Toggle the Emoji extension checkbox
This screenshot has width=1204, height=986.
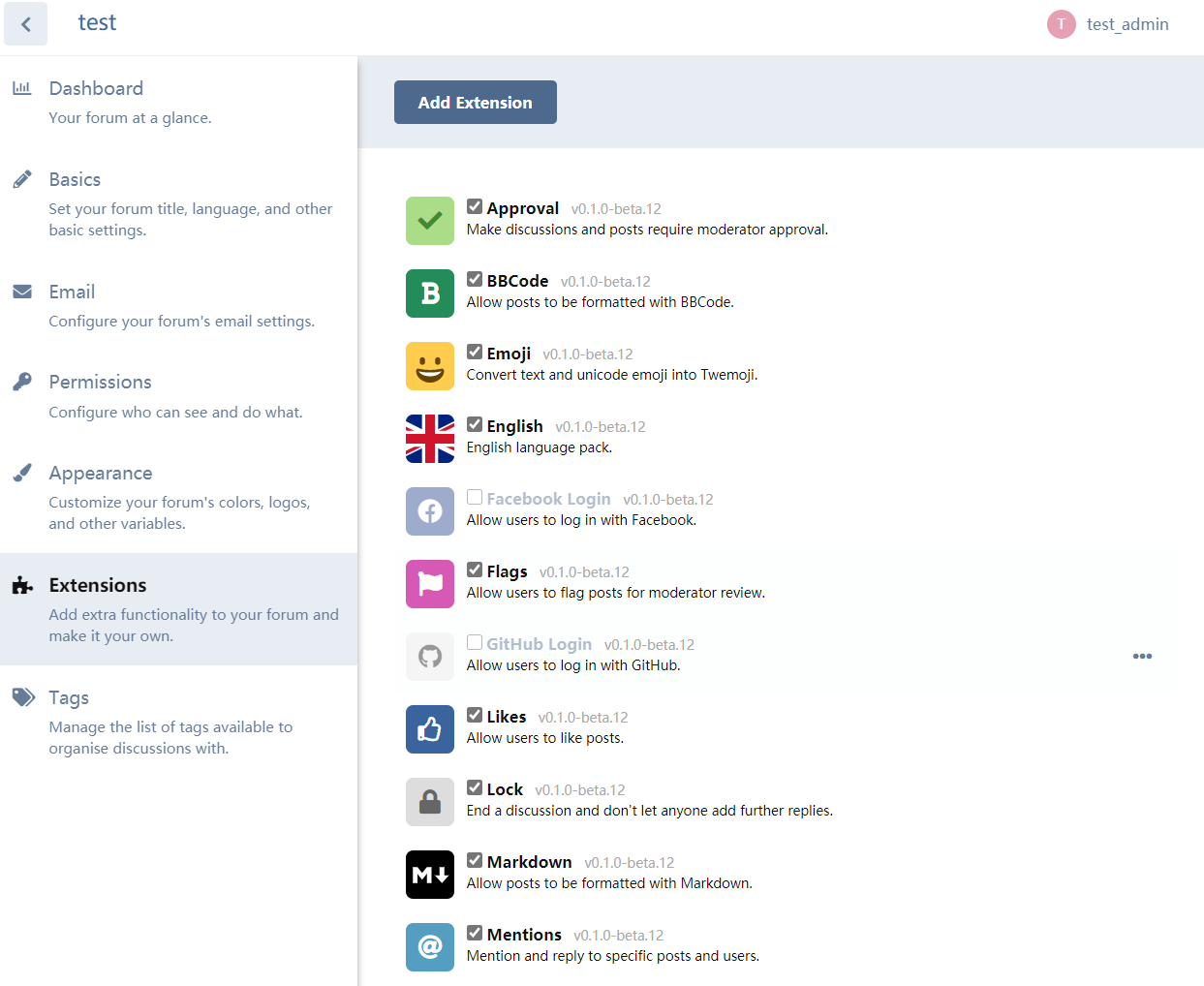coord(475,352)
